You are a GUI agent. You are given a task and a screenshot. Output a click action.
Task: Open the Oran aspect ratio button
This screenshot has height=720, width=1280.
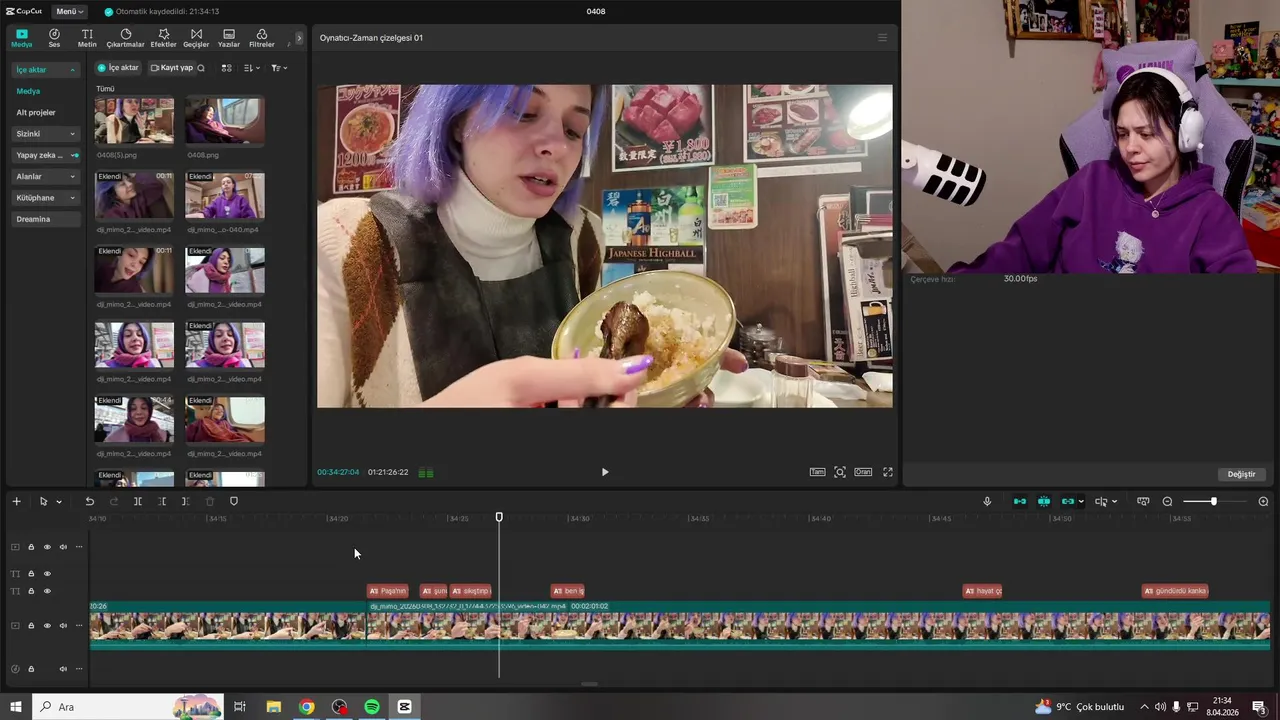[x=863, y=472]
